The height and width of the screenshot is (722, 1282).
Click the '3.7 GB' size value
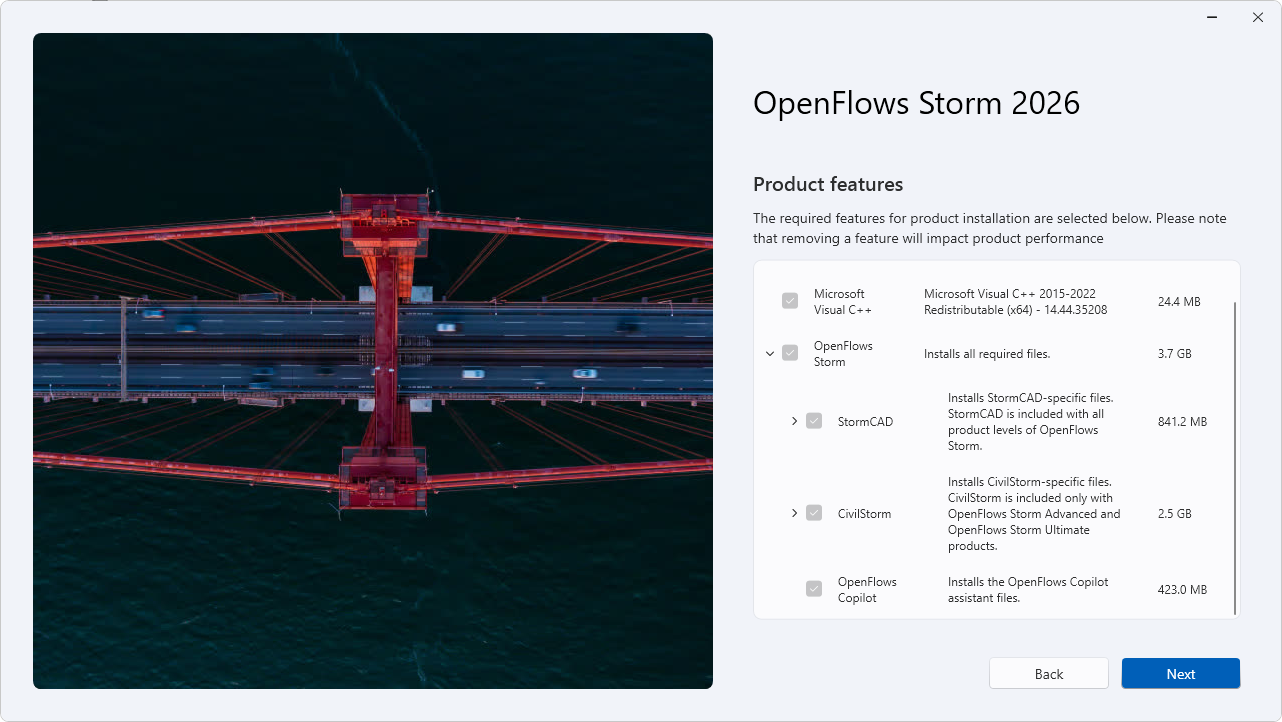coord(1174,353)
